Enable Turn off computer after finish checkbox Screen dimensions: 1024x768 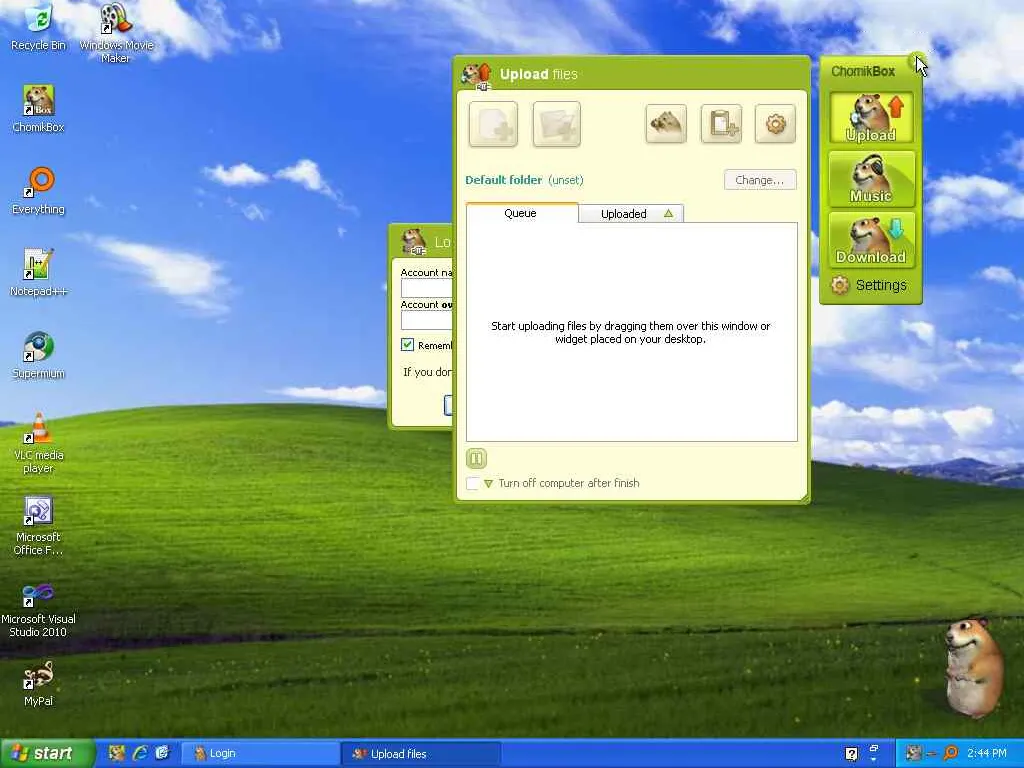coord(472,483)
